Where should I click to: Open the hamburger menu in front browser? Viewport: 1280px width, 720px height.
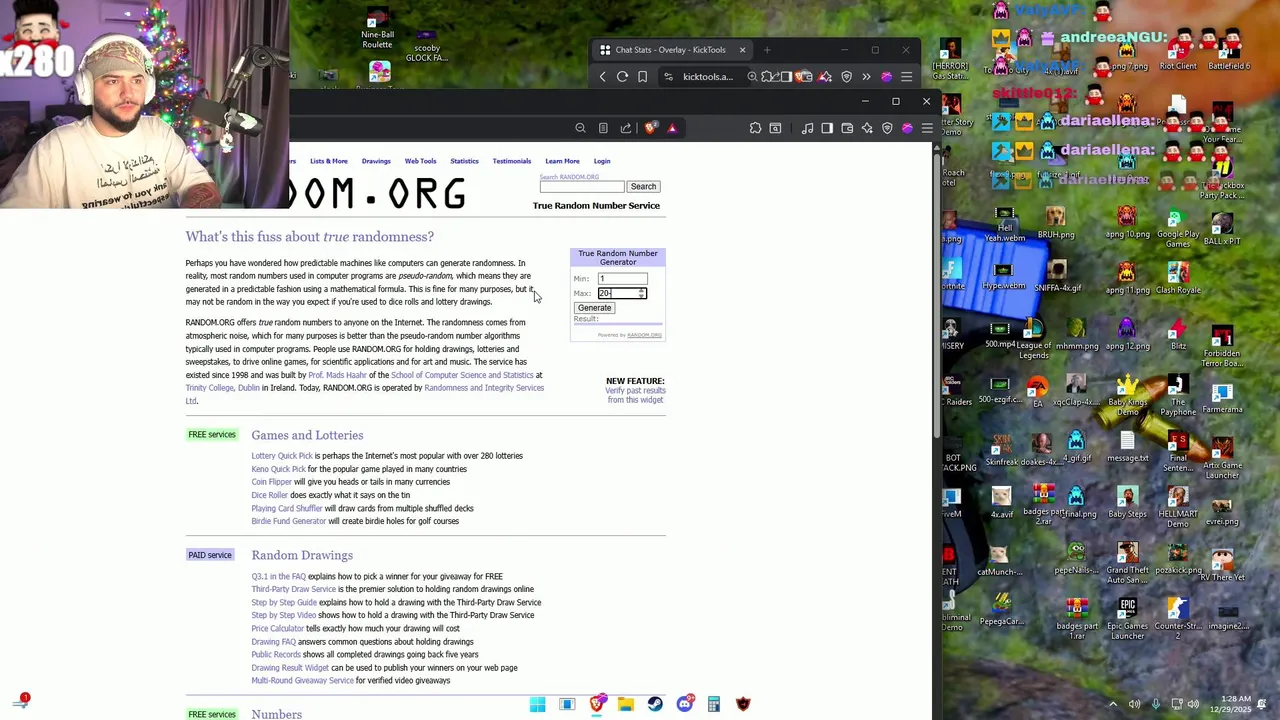[927, 128]
